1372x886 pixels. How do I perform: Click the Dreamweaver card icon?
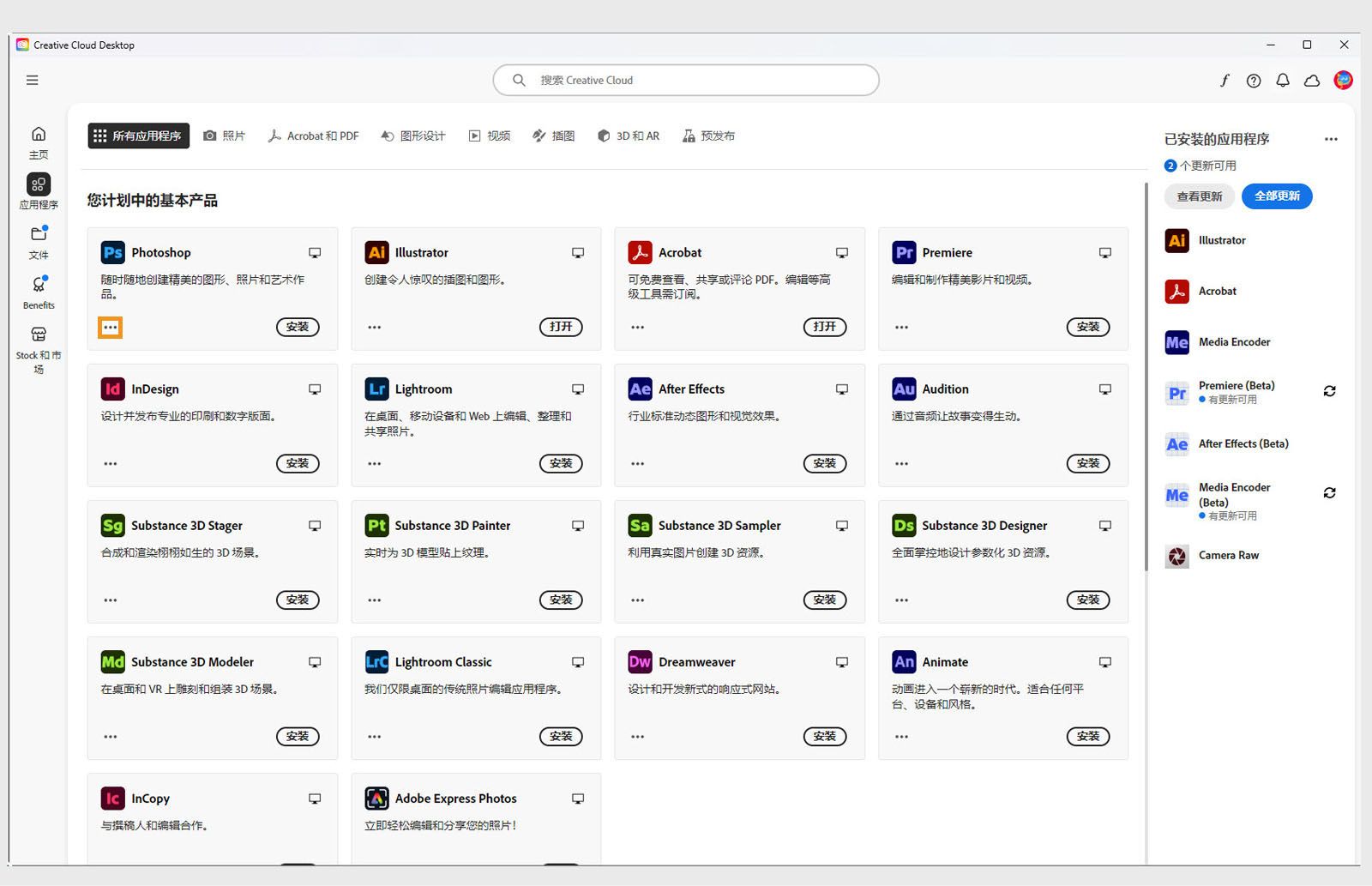(x=640, y=661)
